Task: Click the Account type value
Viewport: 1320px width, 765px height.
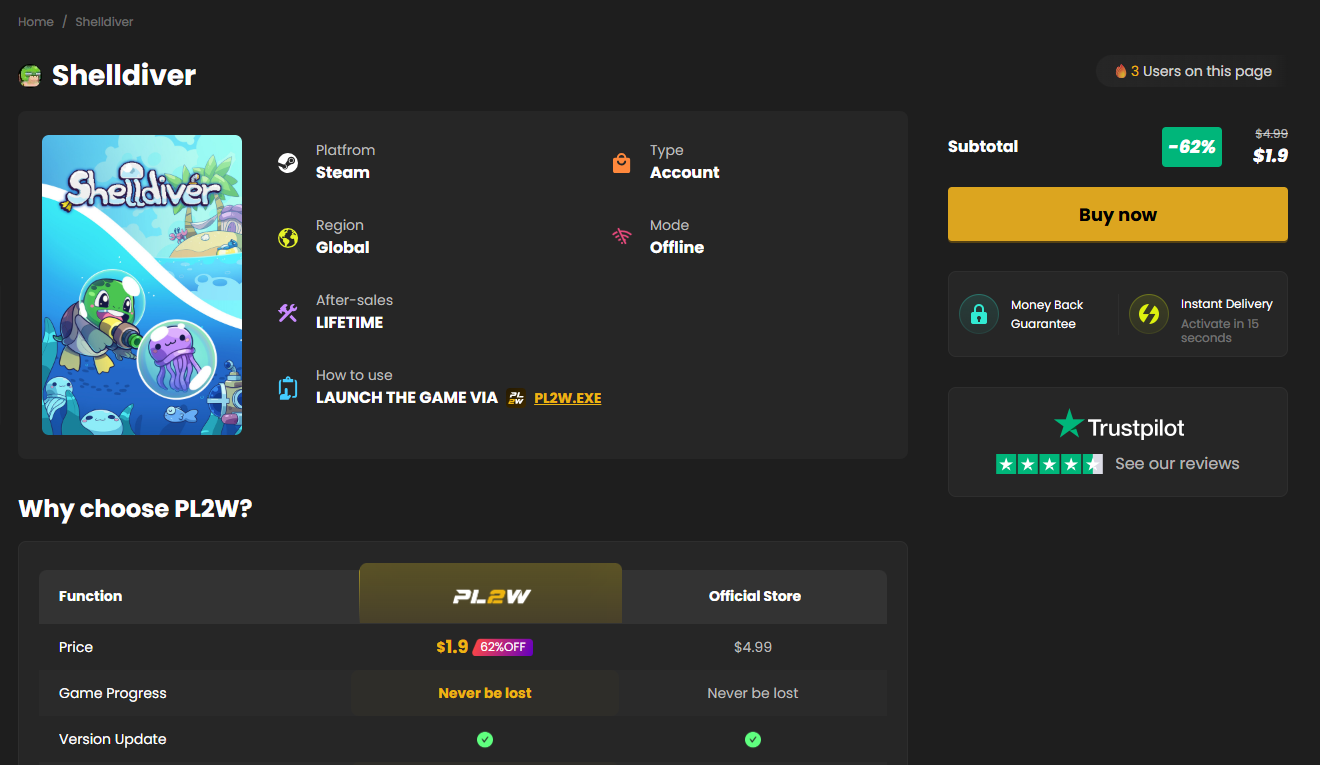Action: pyautogui.click(x=685, y=172)
